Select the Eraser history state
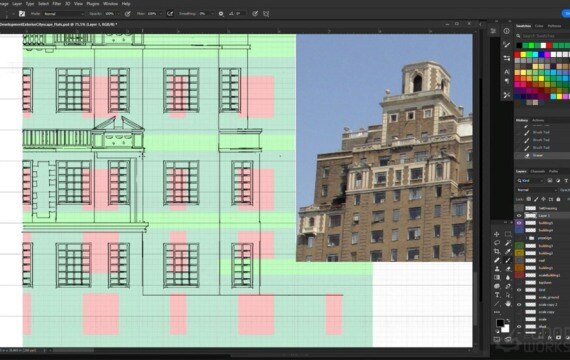Screen dimensions: 570x360 542,155
